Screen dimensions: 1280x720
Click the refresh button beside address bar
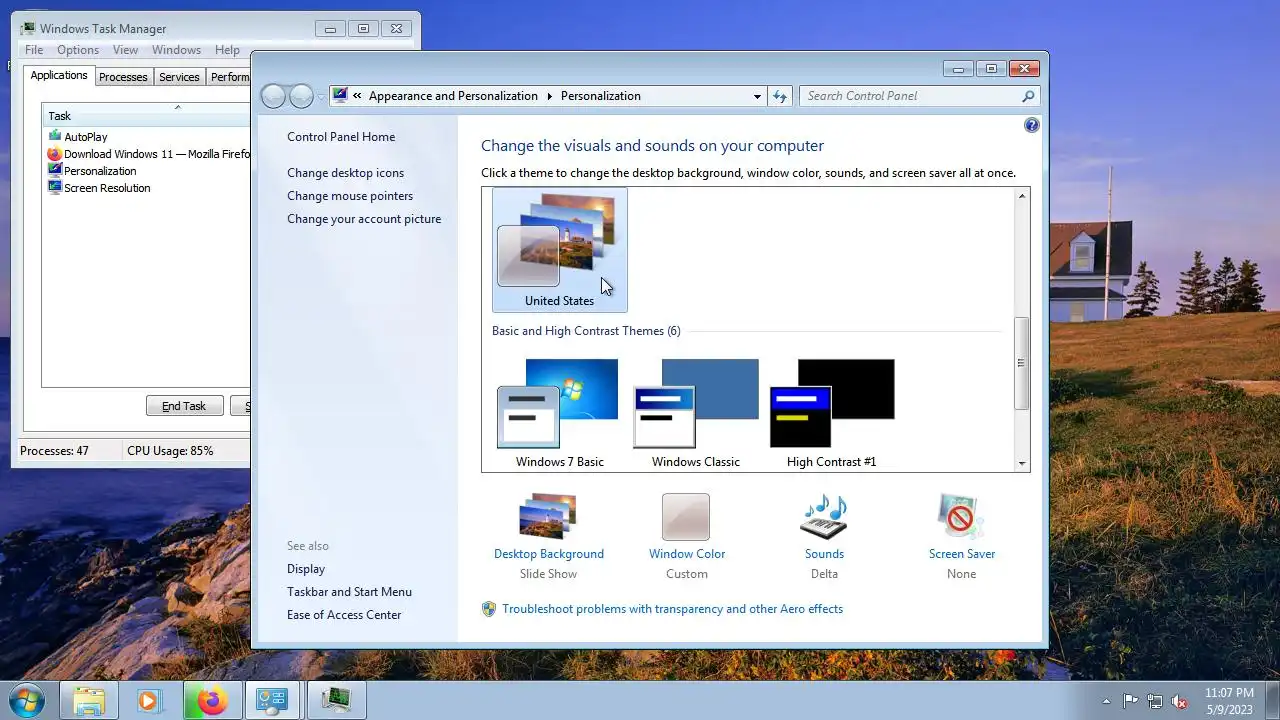780,96
